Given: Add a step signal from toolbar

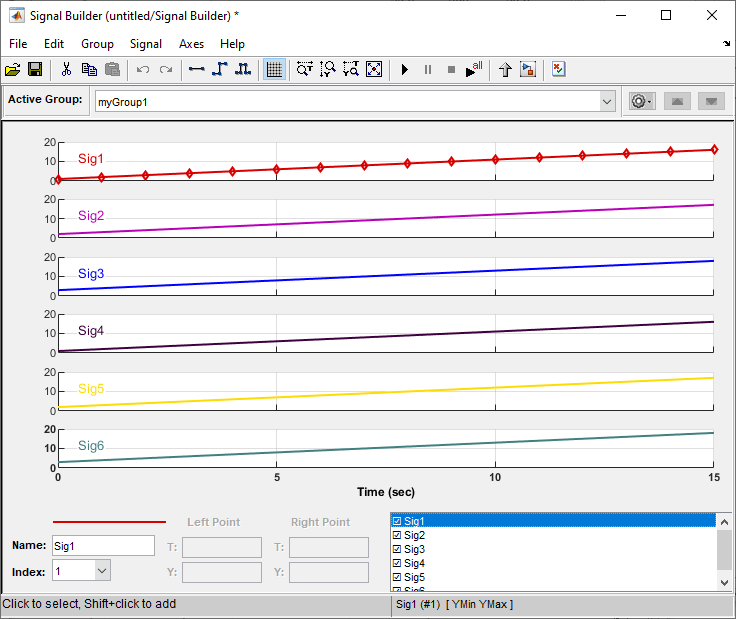Looking at the screenshot, I should pyautogui.click(x=219, y=70).
